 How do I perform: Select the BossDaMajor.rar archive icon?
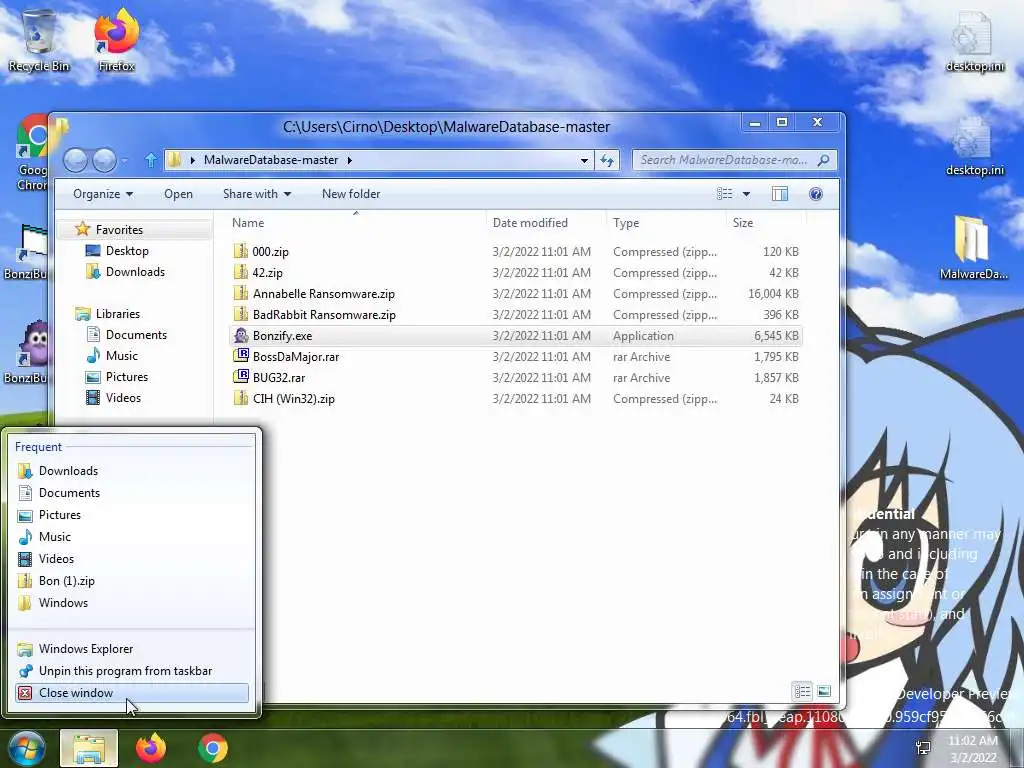coord(241,356)
